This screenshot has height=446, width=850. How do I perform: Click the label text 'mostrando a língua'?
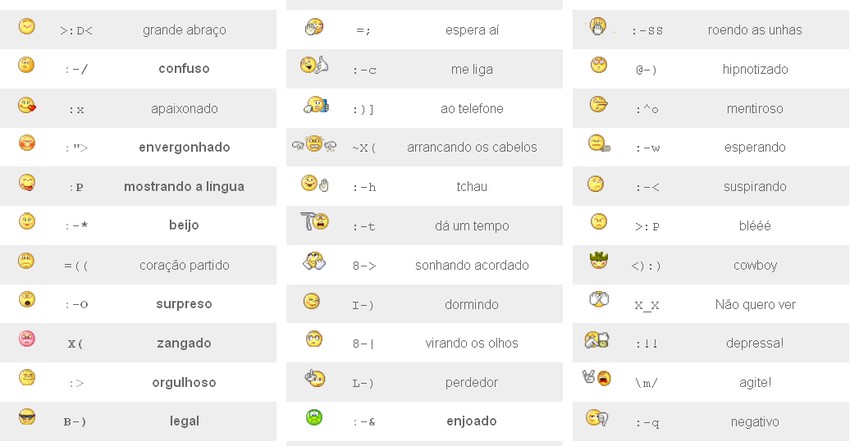[x=184, y=186]
